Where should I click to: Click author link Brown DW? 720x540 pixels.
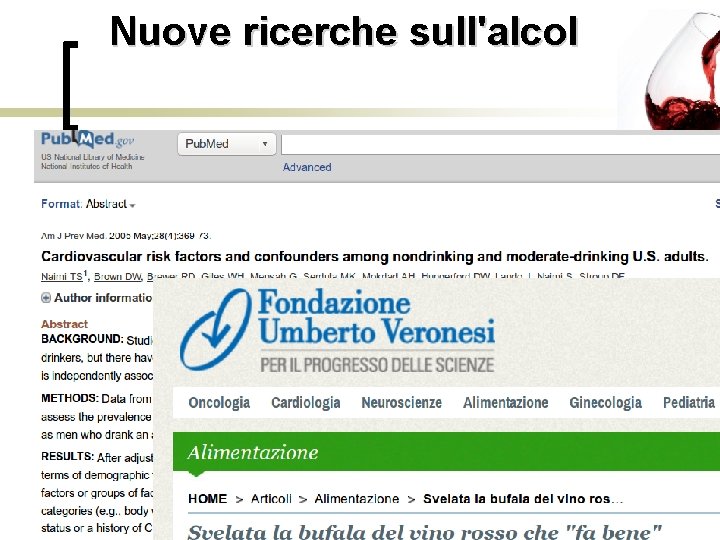(118, 276)
